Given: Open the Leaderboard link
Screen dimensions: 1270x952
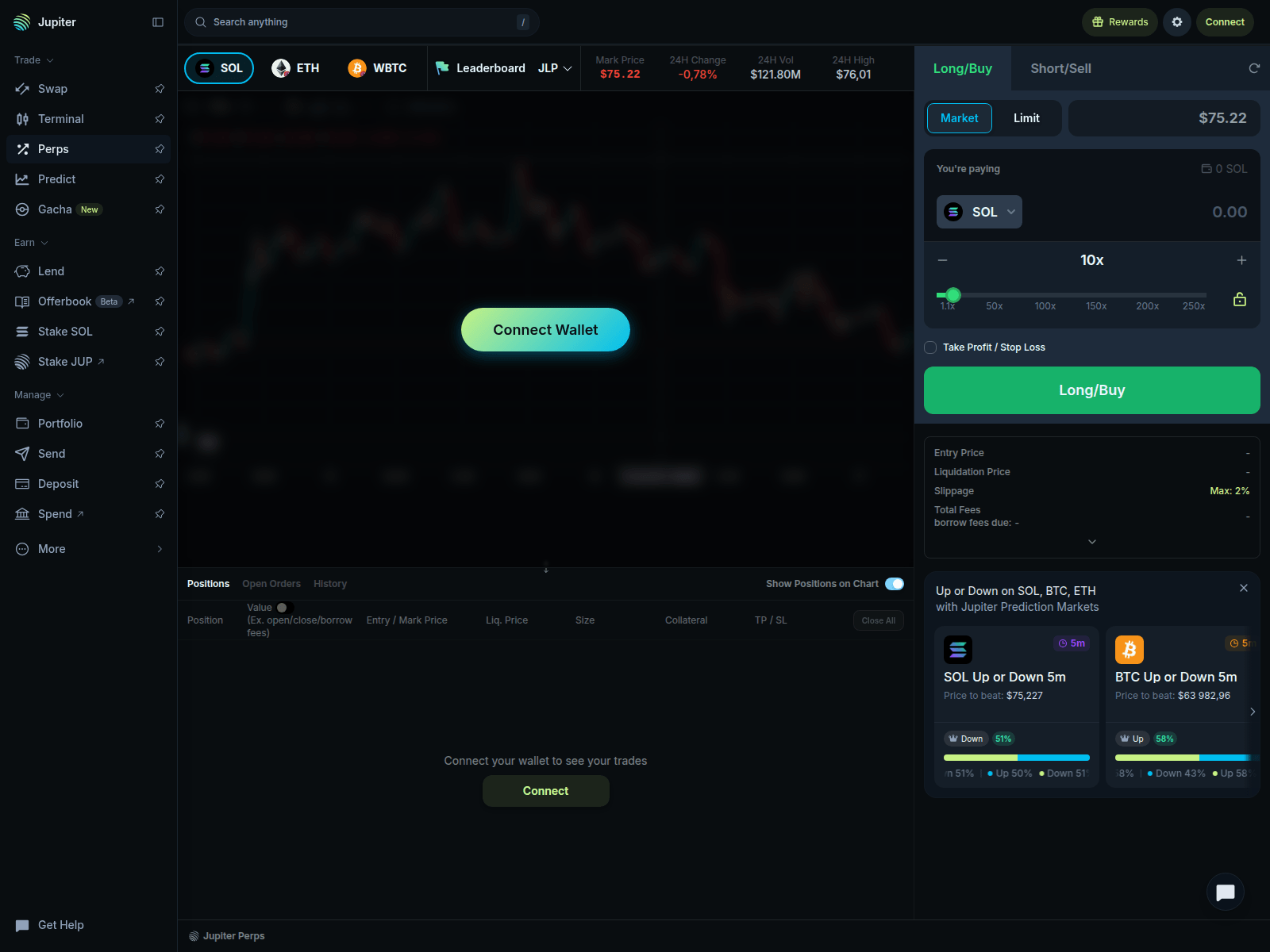Looking at the screenshot, I should [481, 68].
